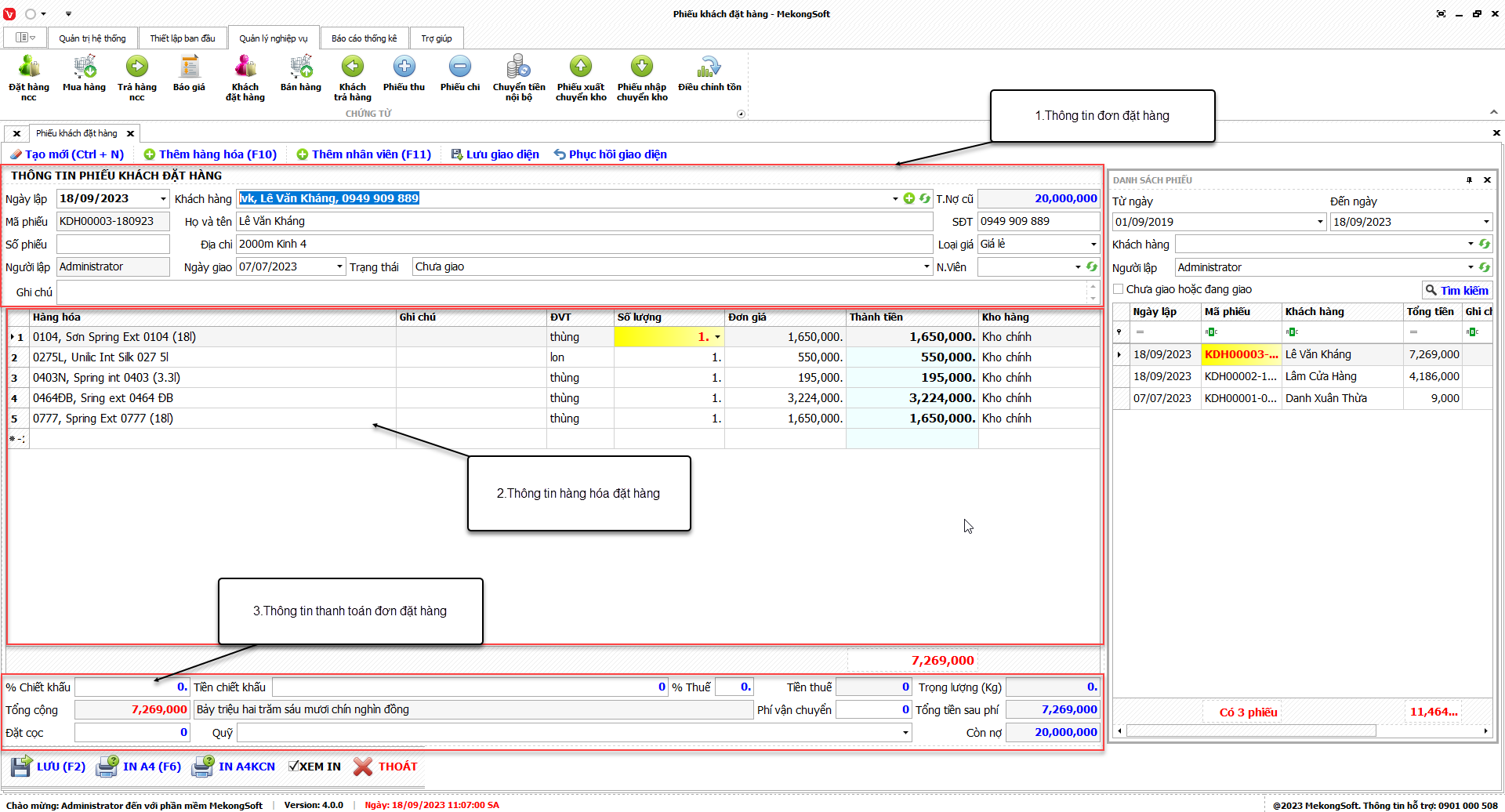Open the Loại giá dropdown
This screenshot has width=1505, height=812.
click(x=1093, y=245)
